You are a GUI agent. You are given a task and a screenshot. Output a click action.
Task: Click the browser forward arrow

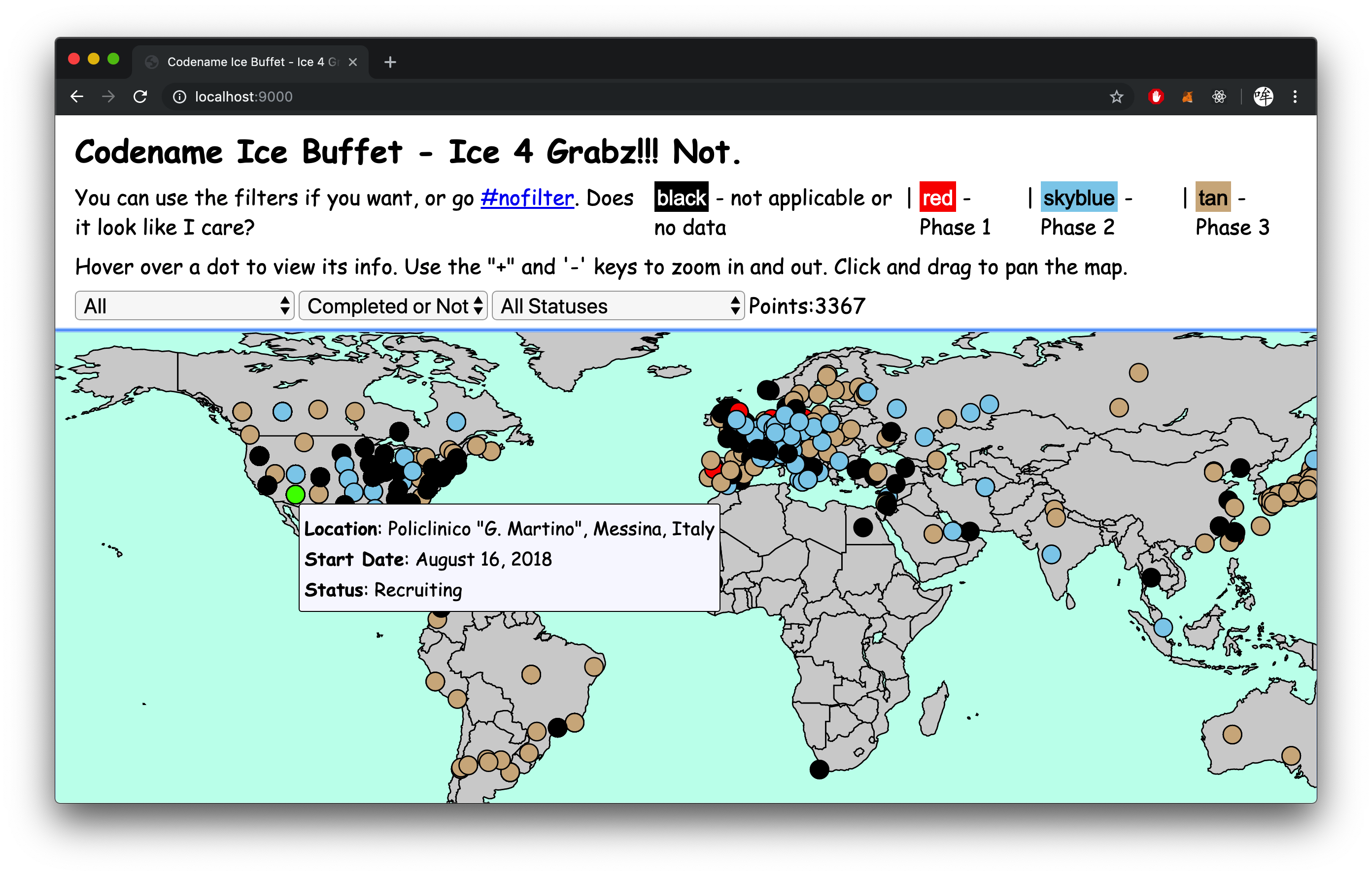tap(108, 97)
